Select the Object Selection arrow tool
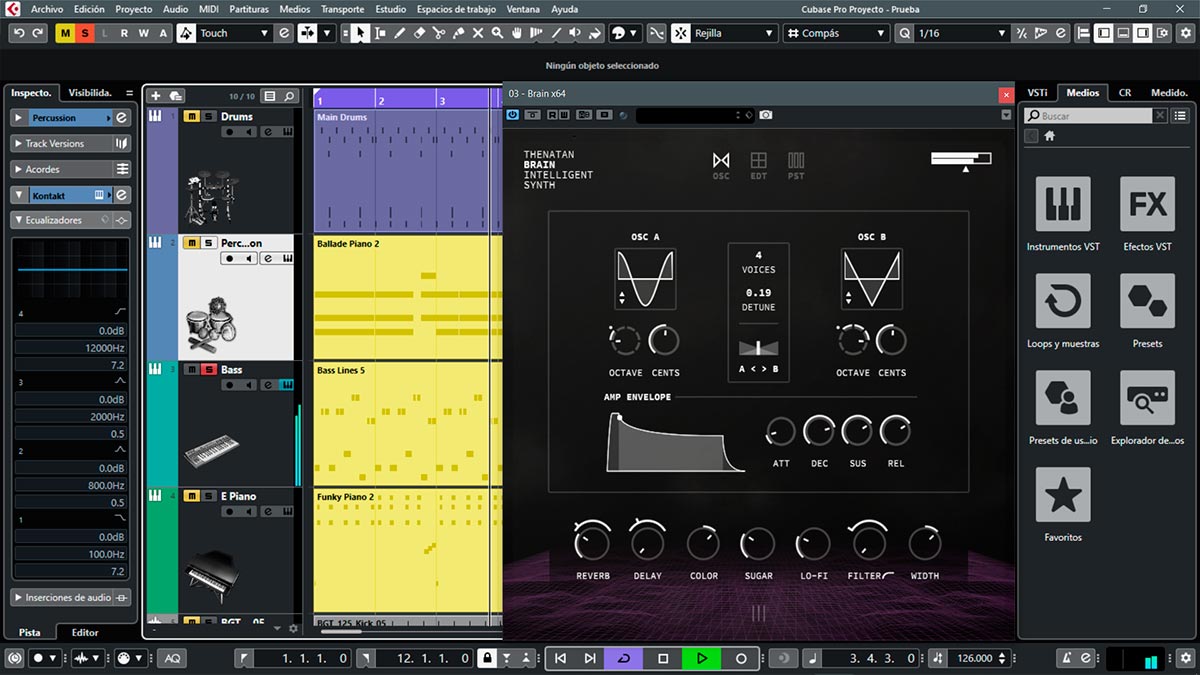 360,33
